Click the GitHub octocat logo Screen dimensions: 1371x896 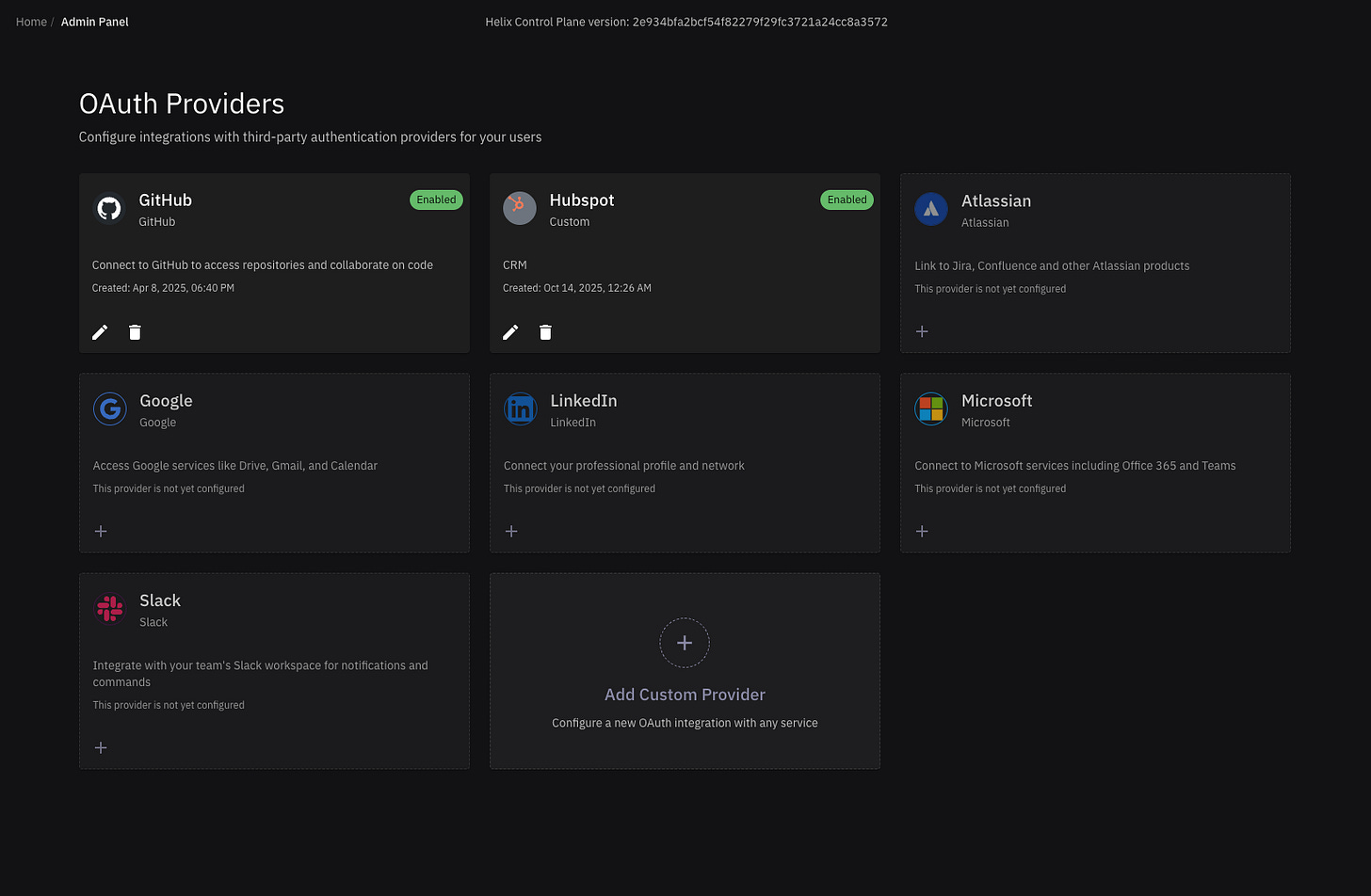109,208
